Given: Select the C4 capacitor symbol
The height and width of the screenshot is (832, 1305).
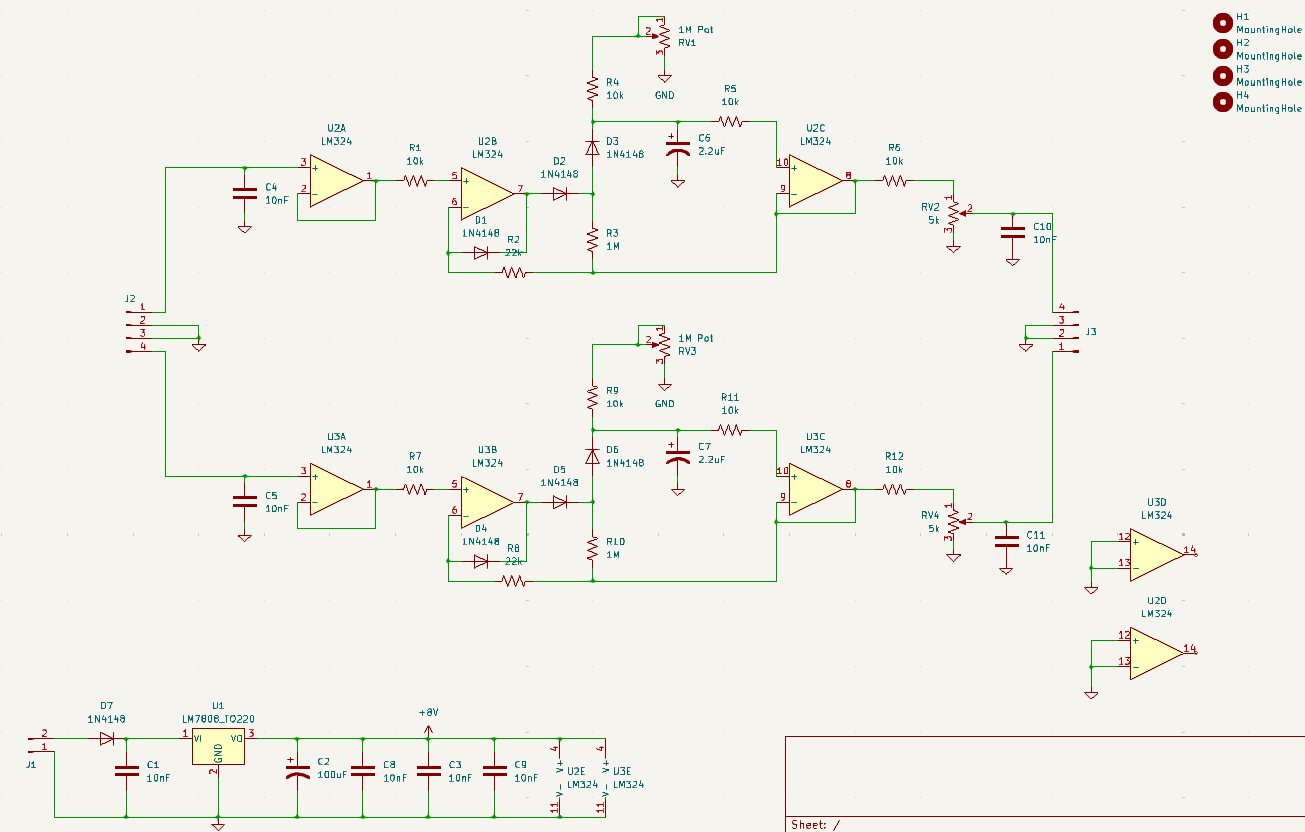Looking at the screenshot, I should (x=244, y=194).
